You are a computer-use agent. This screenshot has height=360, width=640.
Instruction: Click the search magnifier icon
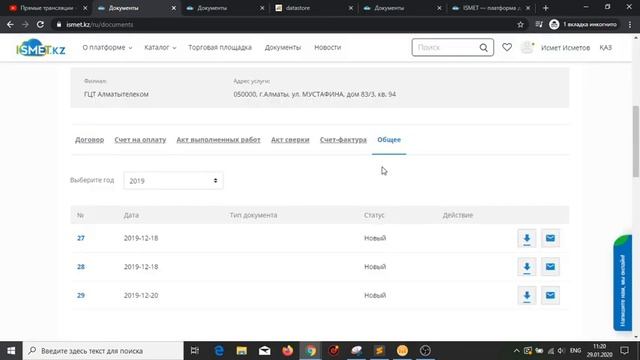[x=484, y=48]
